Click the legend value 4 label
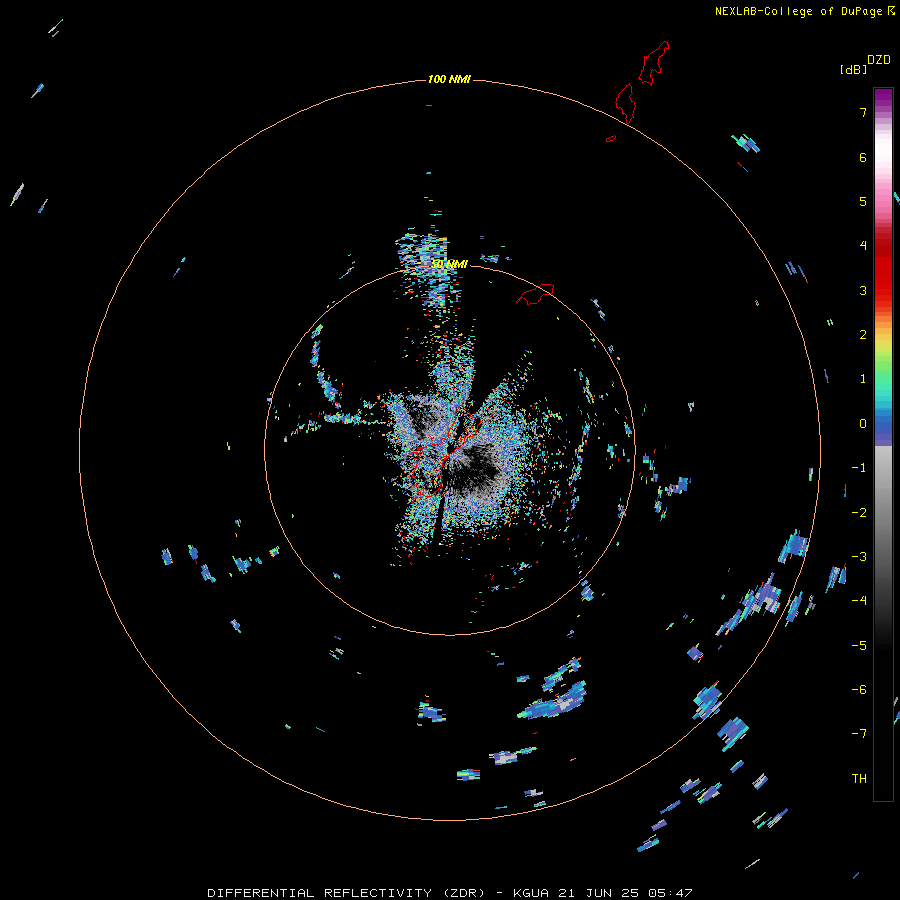900x900 pixels. click(863, 246)
